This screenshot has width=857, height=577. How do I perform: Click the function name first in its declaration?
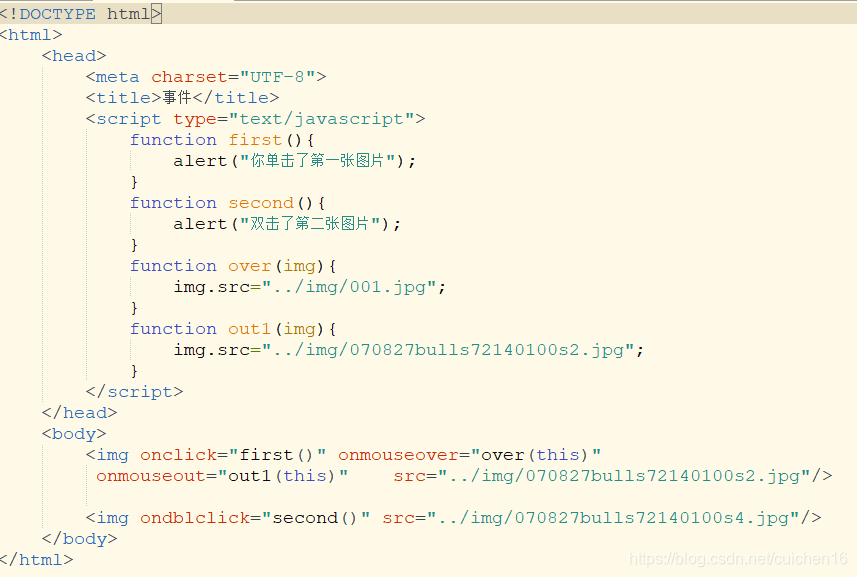pos(255,140)
